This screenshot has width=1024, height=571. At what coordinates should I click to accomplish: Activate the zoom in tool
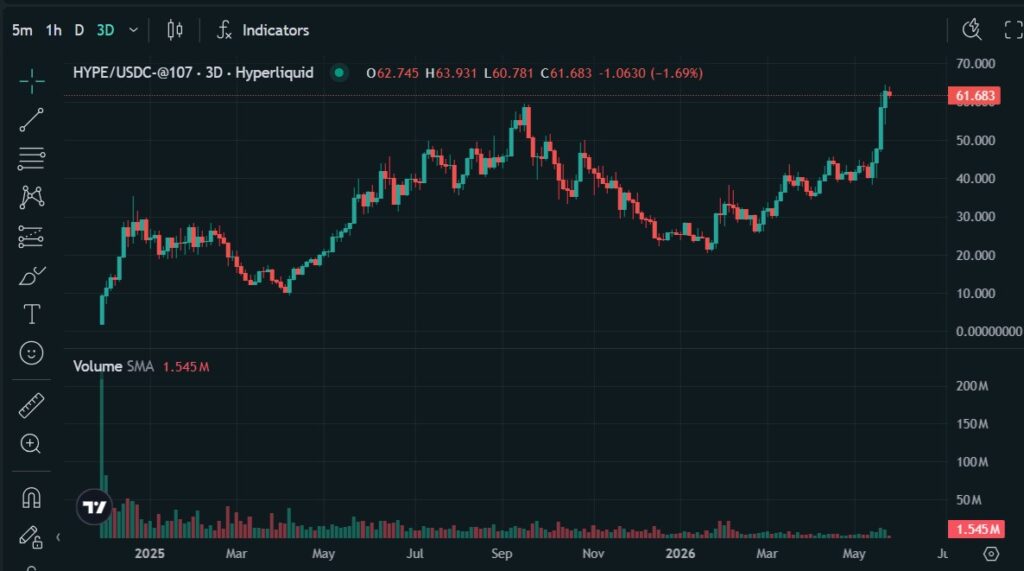31,444
